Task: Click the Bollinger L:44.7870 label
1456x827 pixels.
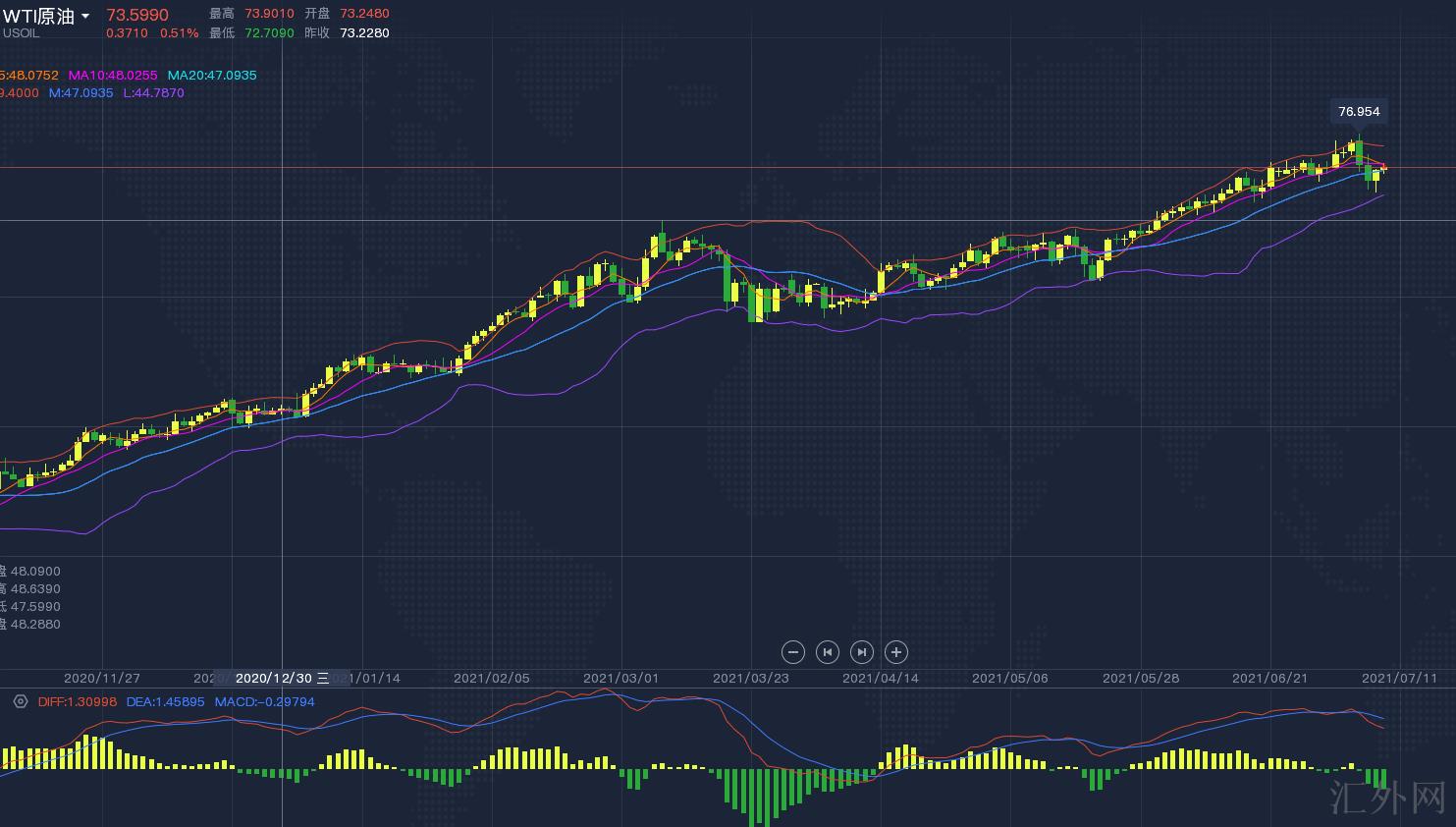Action: coord(153,93)
